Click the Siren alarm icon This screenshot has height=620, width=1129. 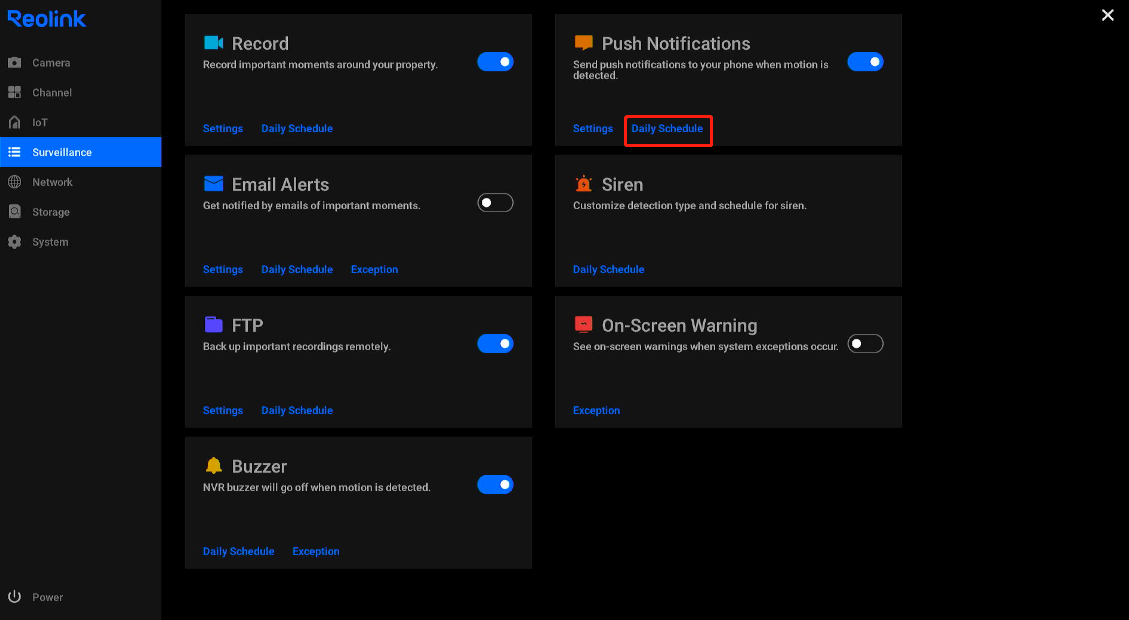click(x=583, y=184)
